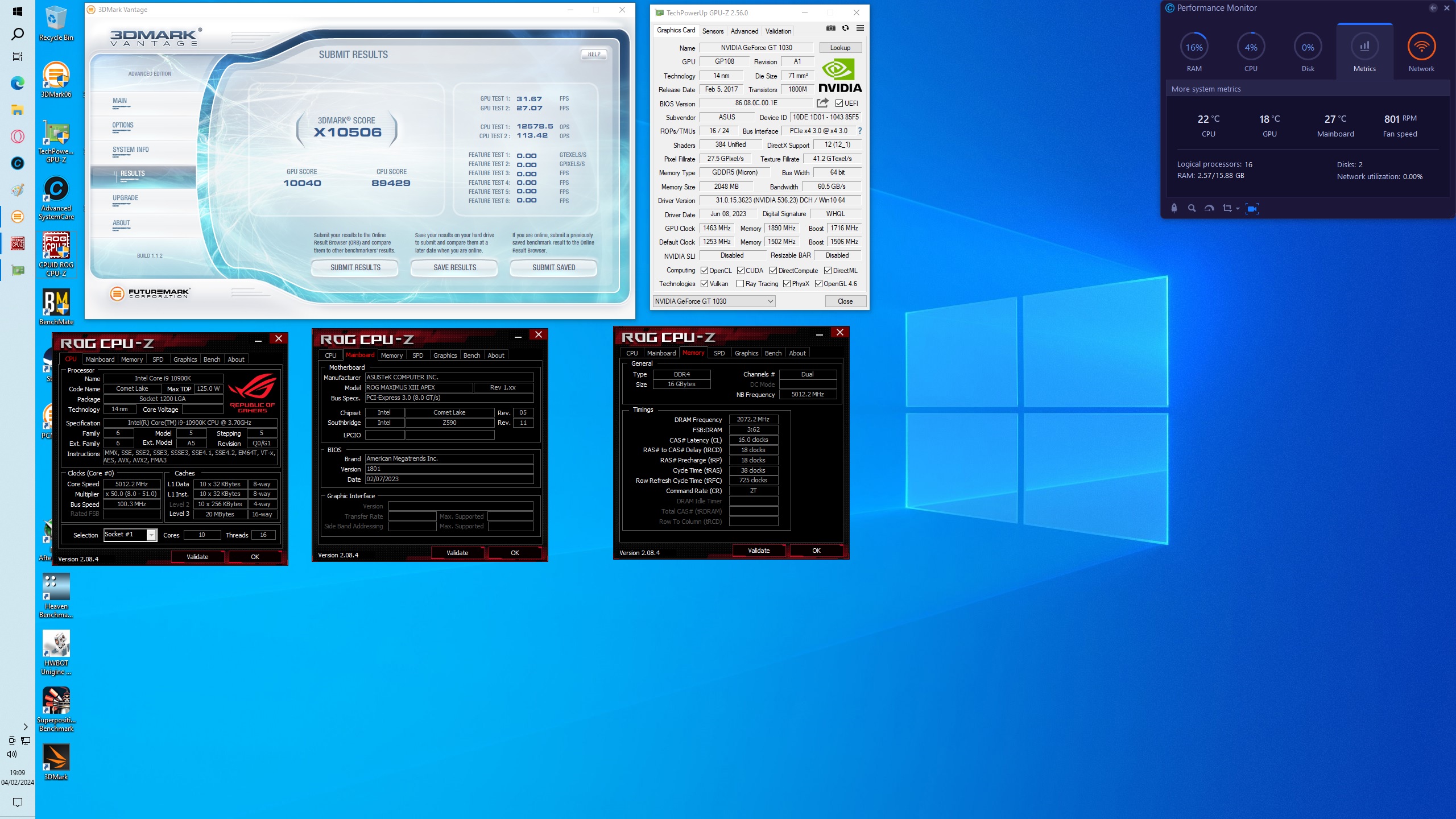Click the magnifier icon in Performance Monitor
1456x819 pixels.
[x=1192, y=209]
